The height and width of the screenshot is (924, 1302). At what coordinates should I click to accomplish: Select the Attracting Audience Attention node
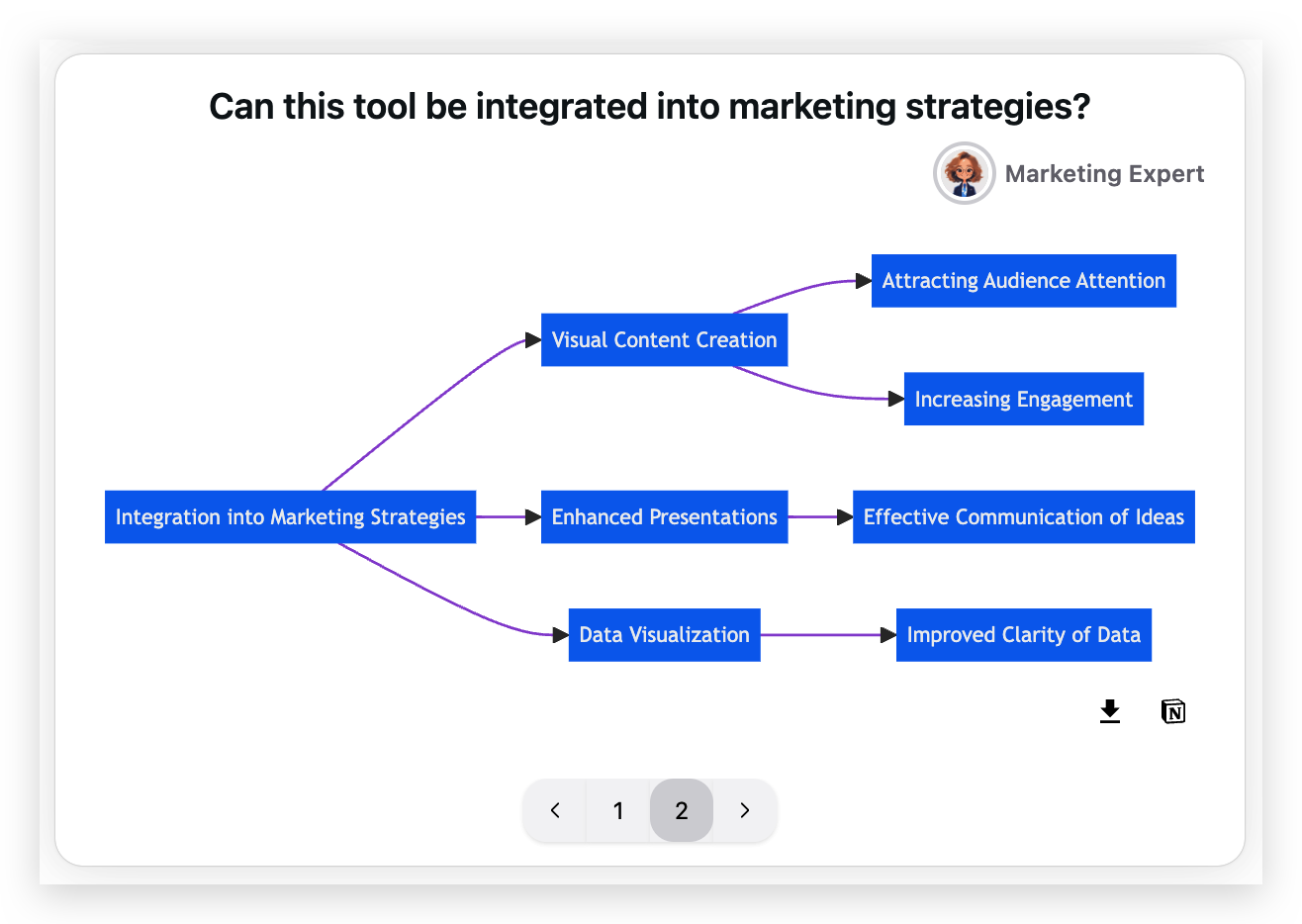pos(1023,281)
